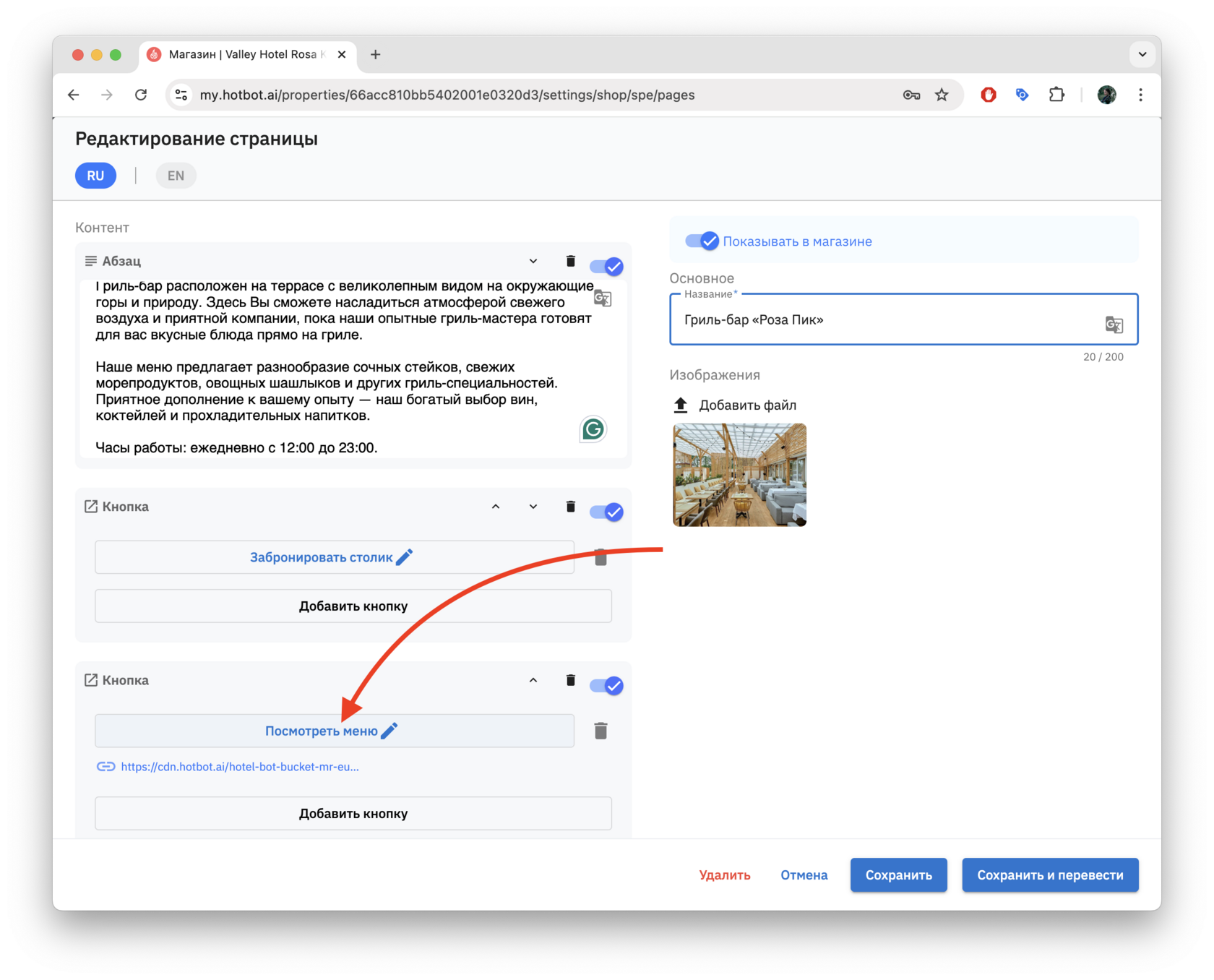Delete the Абзац block
The image size is (1214, 980).
coord(570,261)
